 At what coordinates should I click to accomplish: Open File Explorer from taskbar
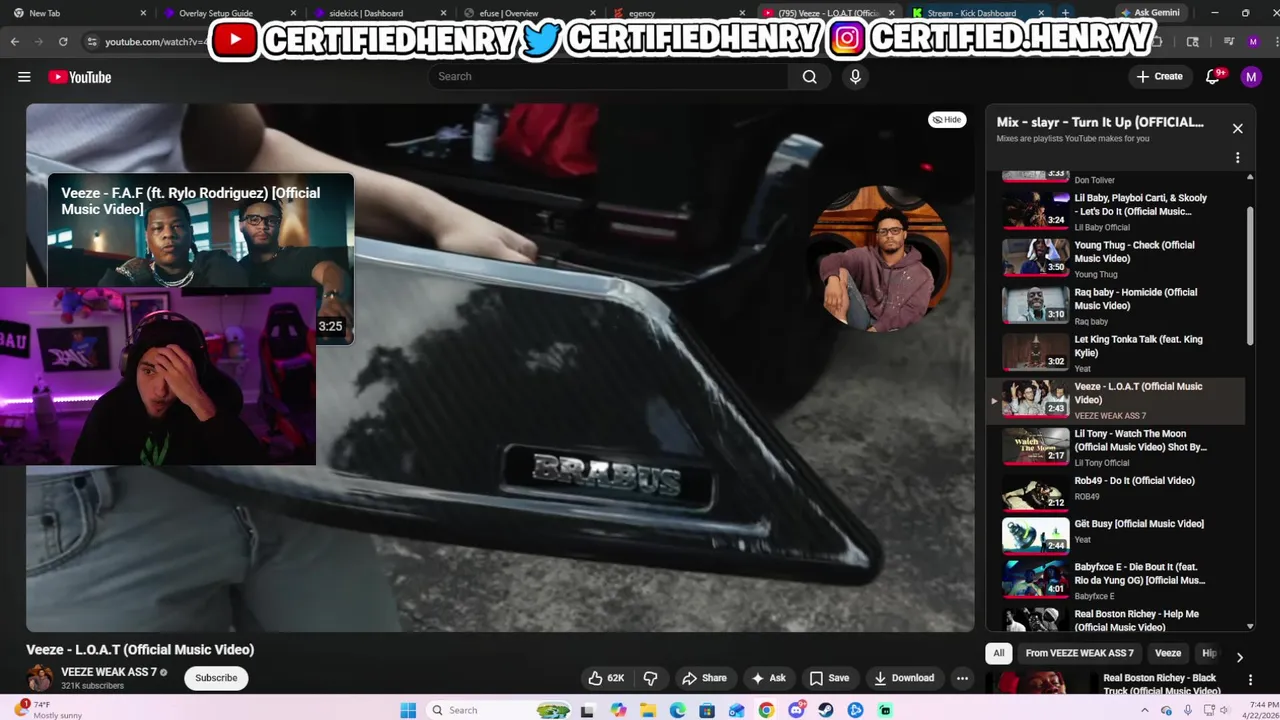pyautogui.click(x=648, y=710)
